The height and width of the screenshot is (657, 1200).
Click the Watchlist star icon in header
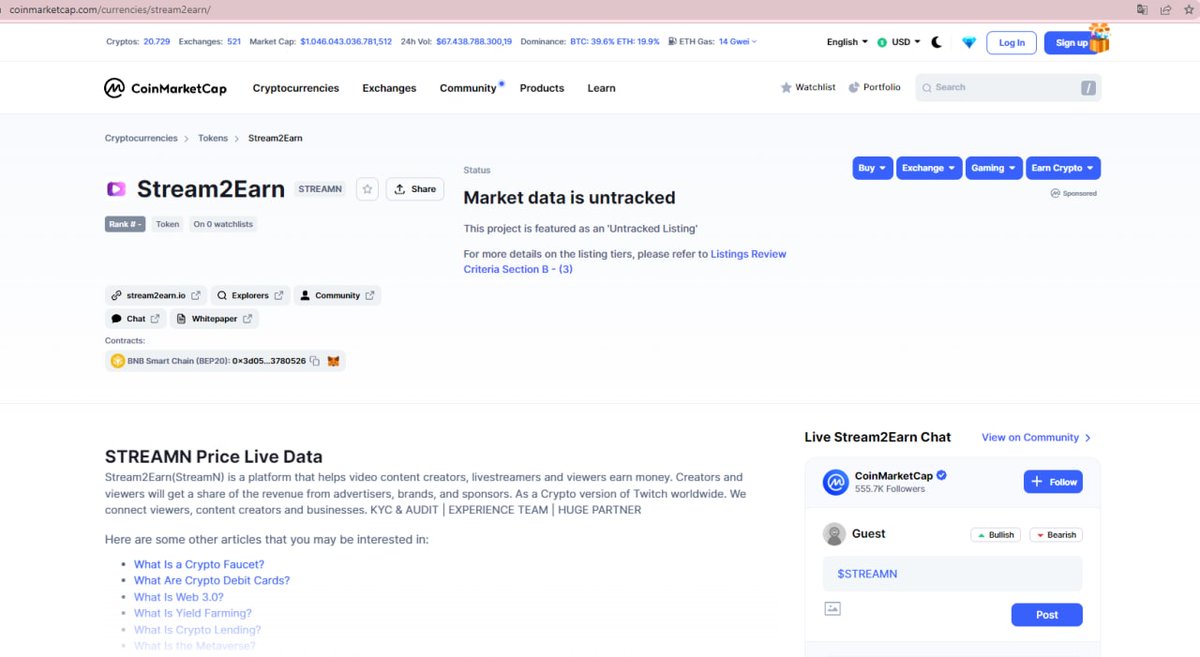tap(786, 88)
